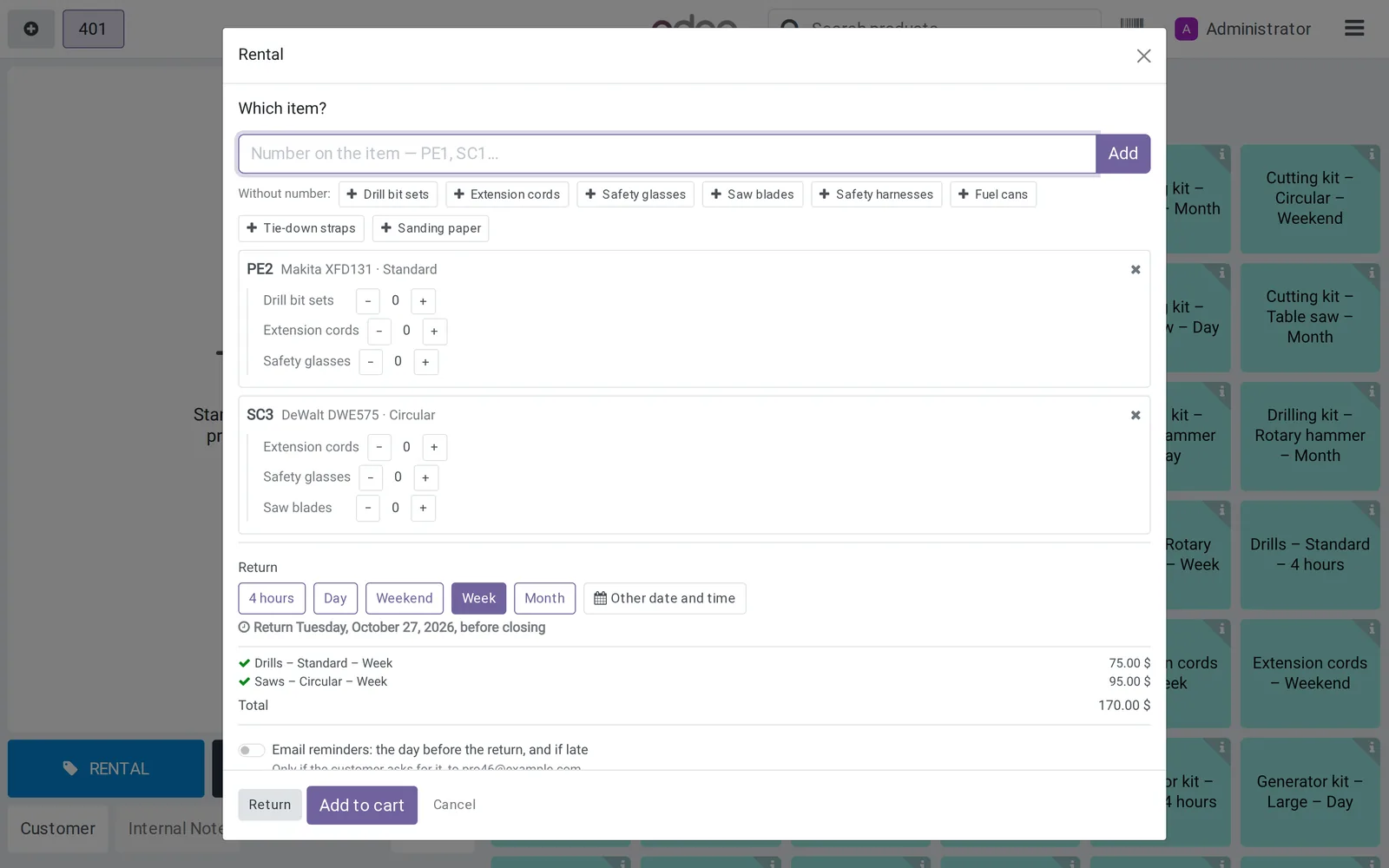Show info for Drills Standard 4 hours
This screenshot has width=1389, height=868.
tap(1372, 510)
